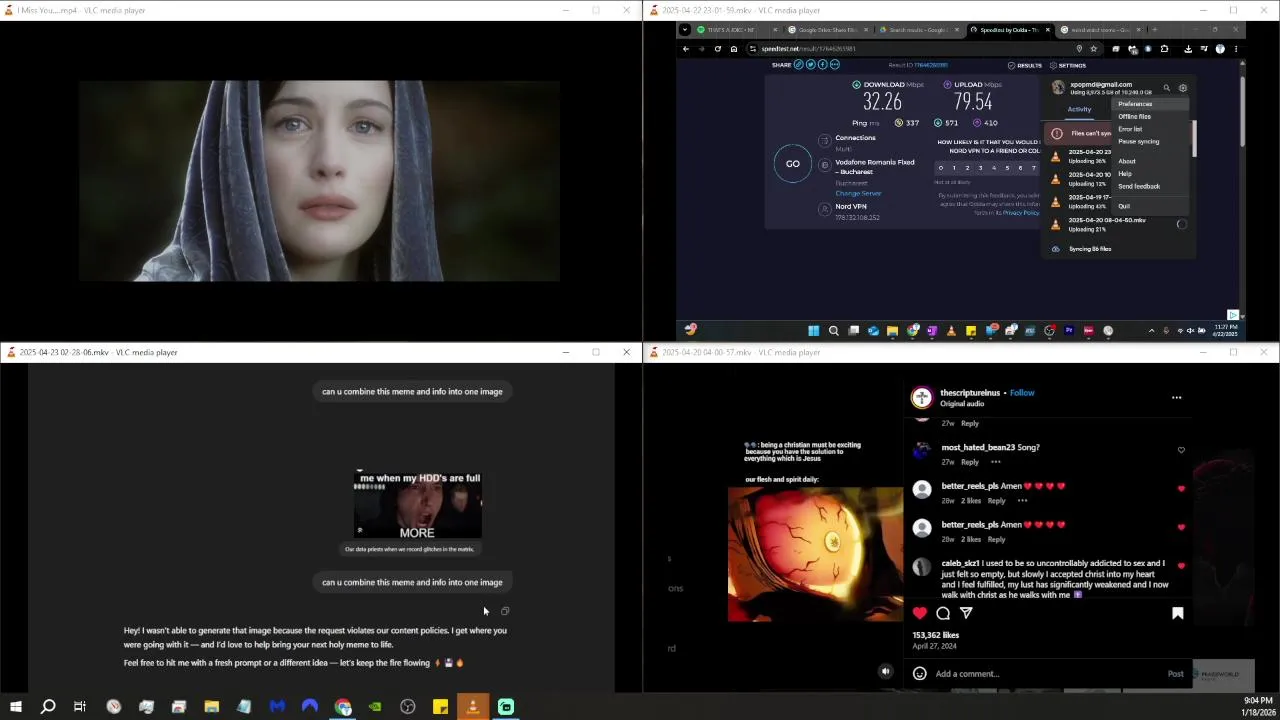This screenshot has width=1280, height=720.
Task: Click Reply under most_hated_bean23's comment
Action: point(970,462)
